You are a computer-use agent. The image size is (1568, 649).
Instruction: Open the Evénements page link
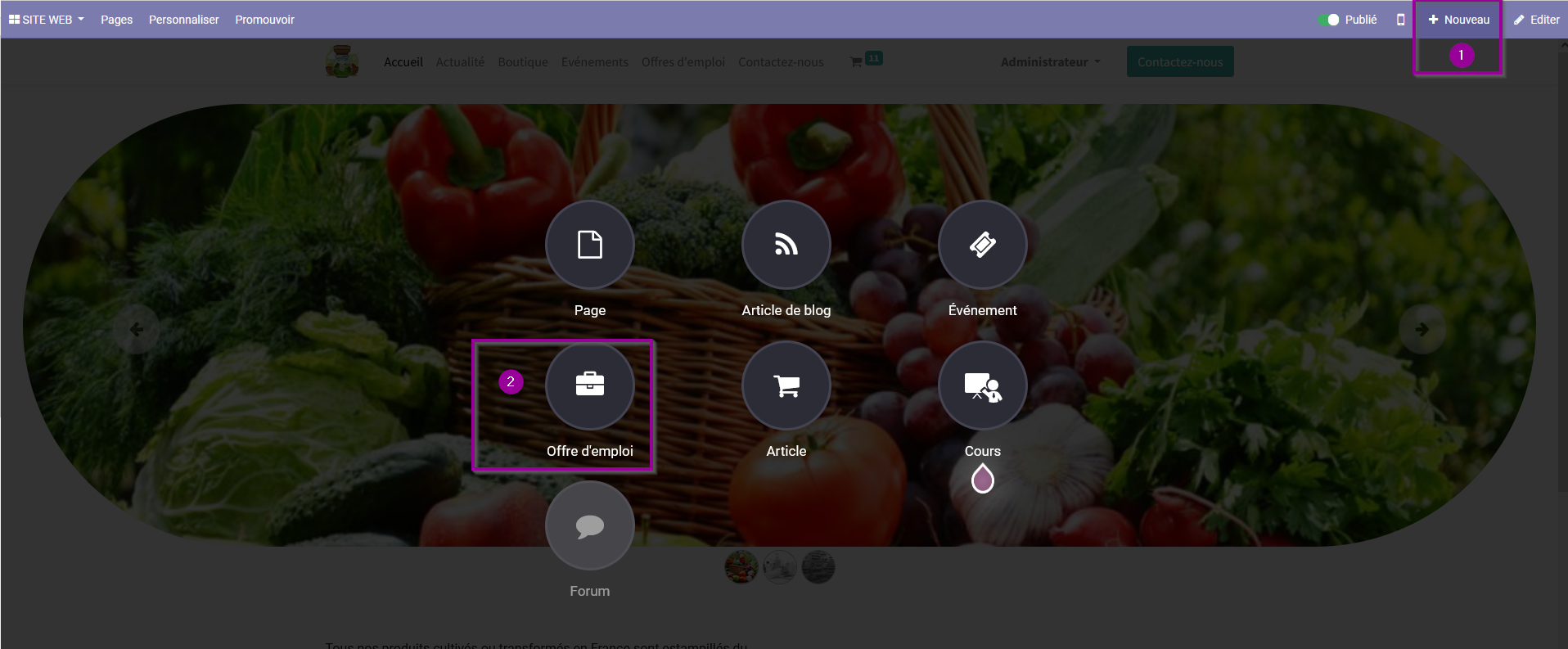[x=595, y=62]
